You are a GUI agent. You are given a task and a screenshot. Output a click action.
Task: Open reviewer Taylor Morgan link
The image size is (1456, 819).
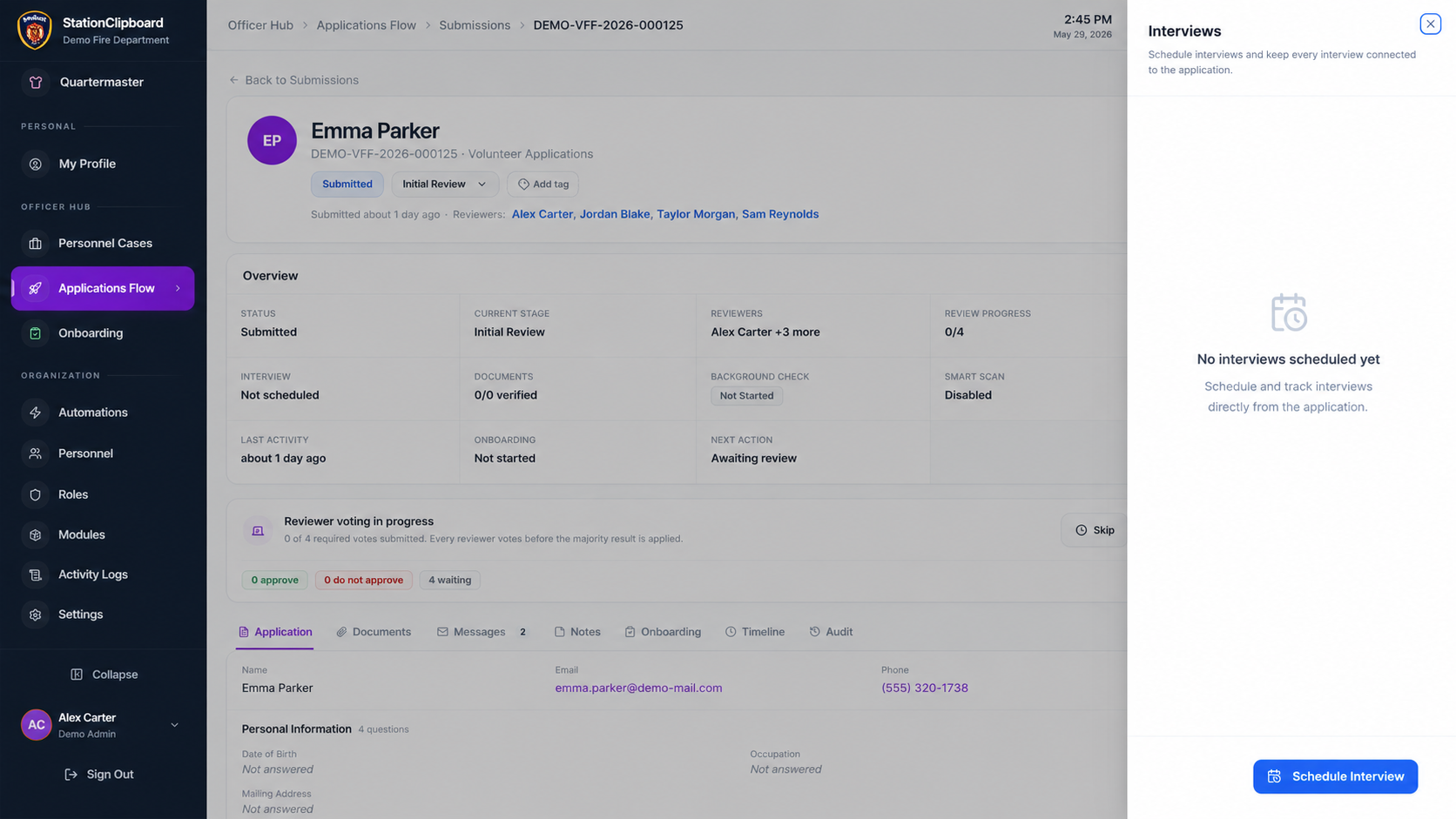coord(696,214)
